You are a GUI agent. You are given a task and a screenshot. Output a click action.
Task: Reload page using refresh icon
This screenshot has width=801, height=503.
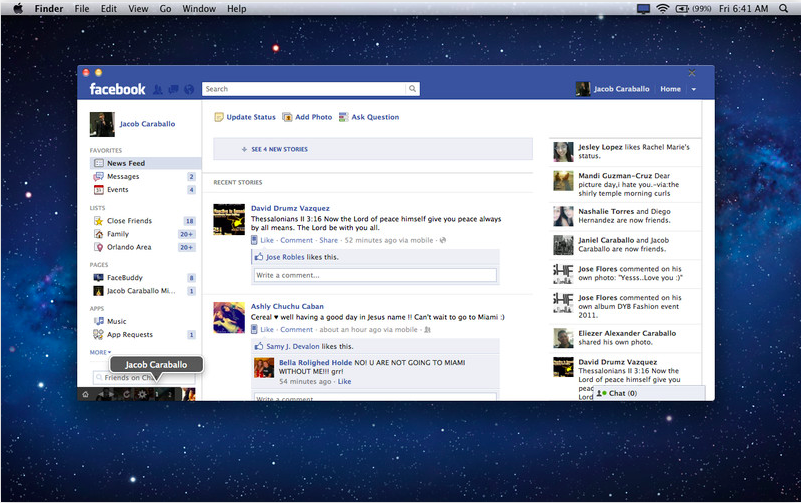pyautogui.click(x=126, y=394)
